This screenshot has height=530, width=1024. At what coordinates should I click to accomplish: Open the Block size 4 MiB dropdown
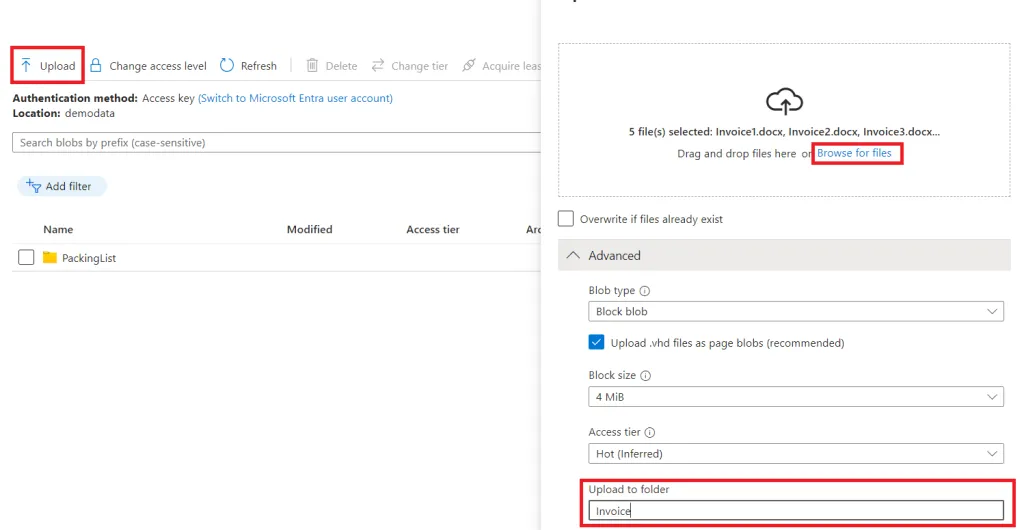(795, 396)
